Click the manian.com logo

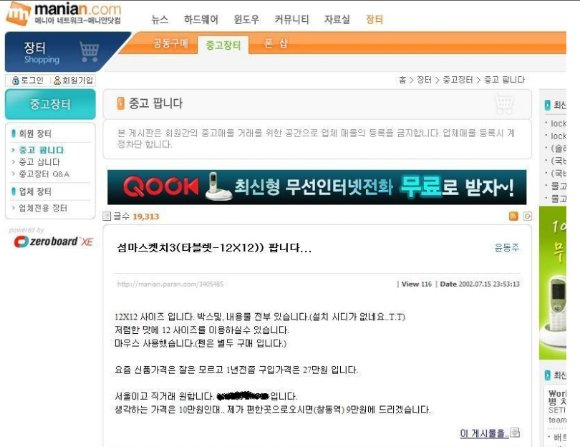coord(64,14)
